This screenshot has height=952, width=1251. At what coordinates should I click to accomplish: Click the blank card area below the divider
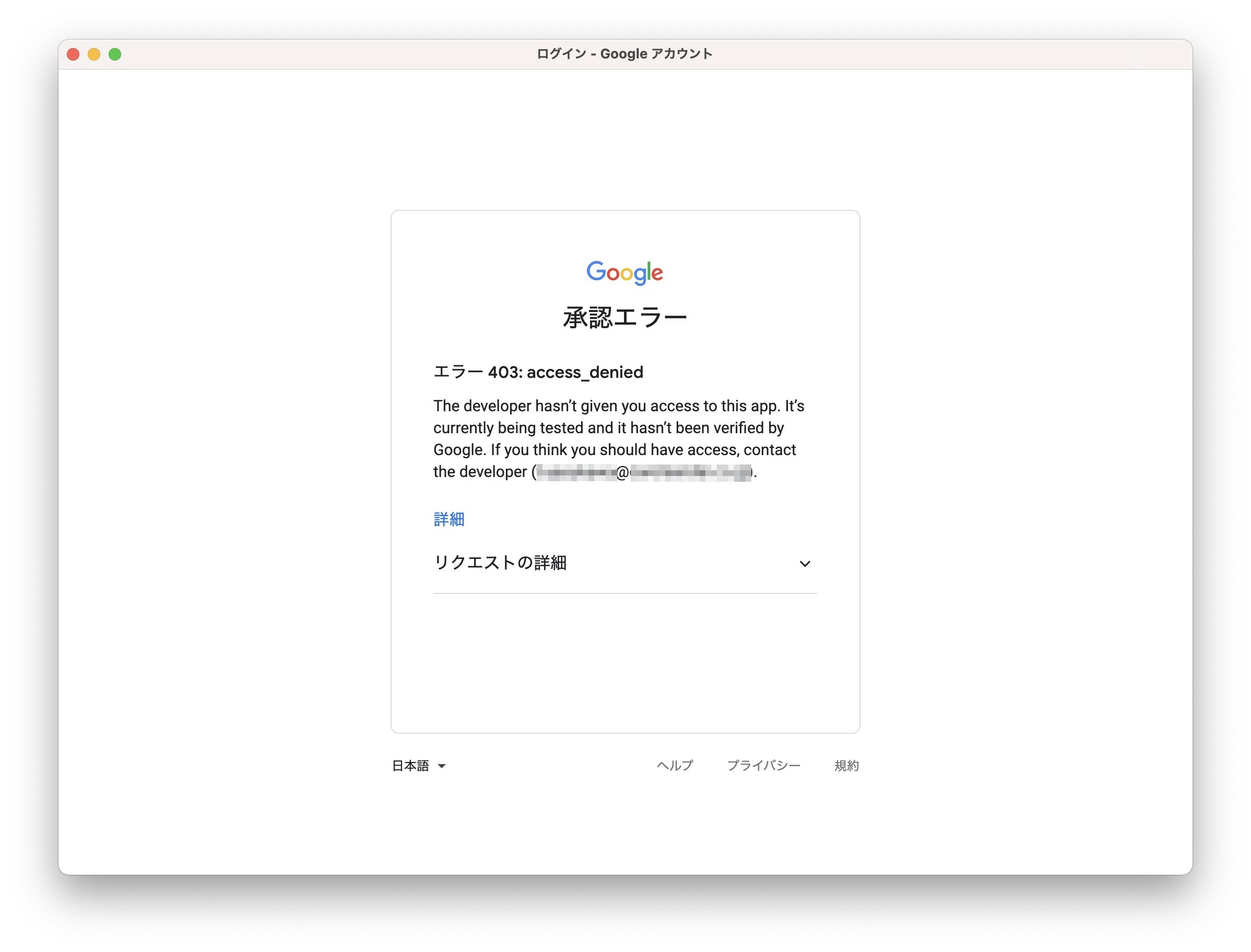pos(624,663)
